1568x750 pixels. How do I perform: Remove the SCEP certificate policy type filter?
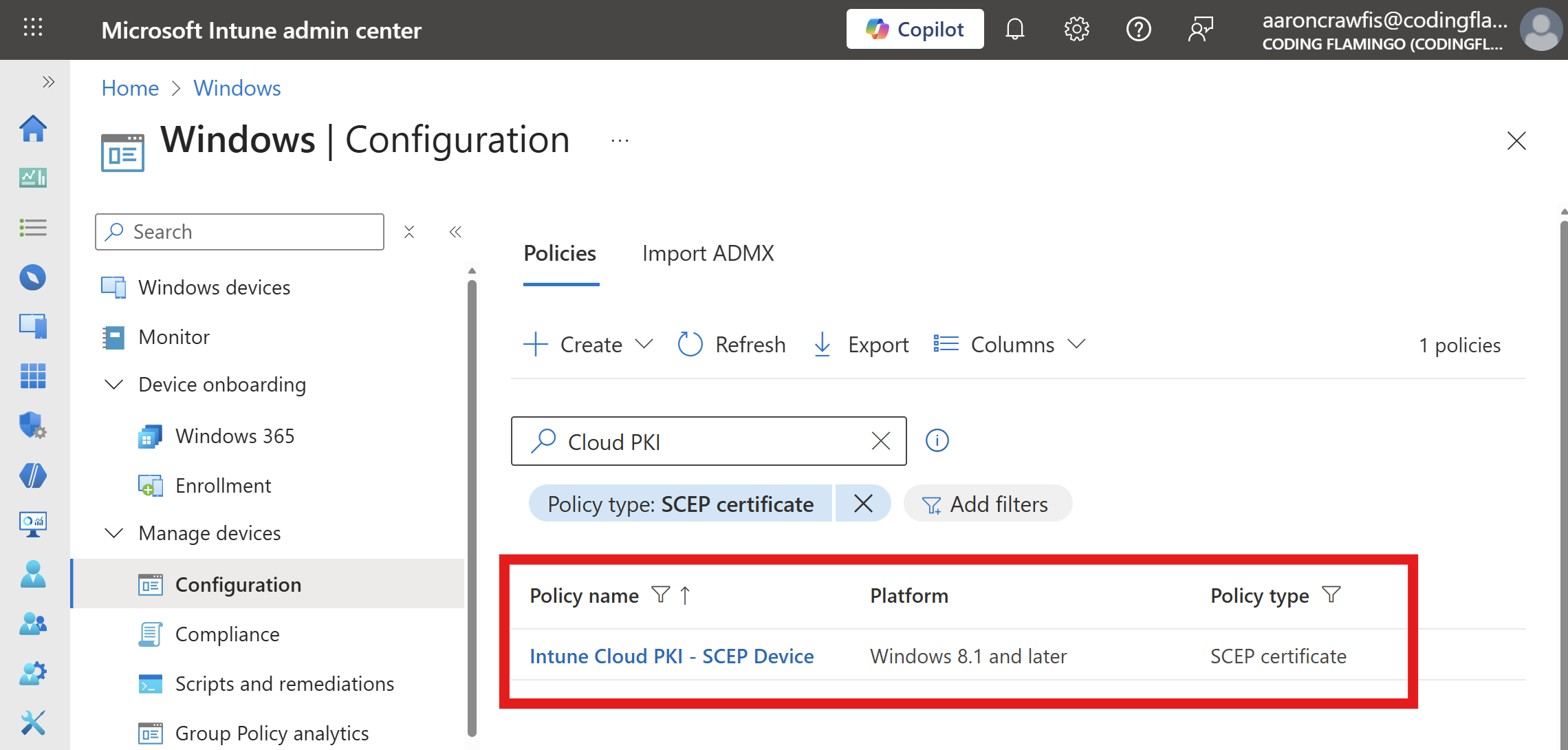click(863, 503)
